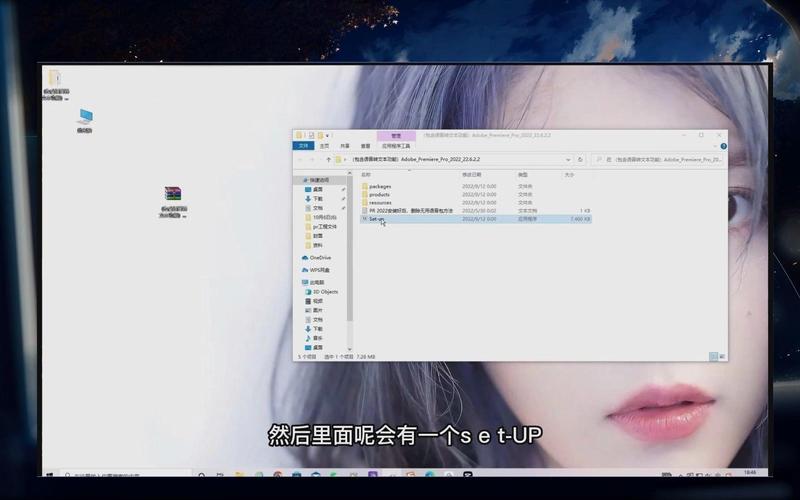Open quick access toolbar dropdown arrow

click(x=328, y=136)
